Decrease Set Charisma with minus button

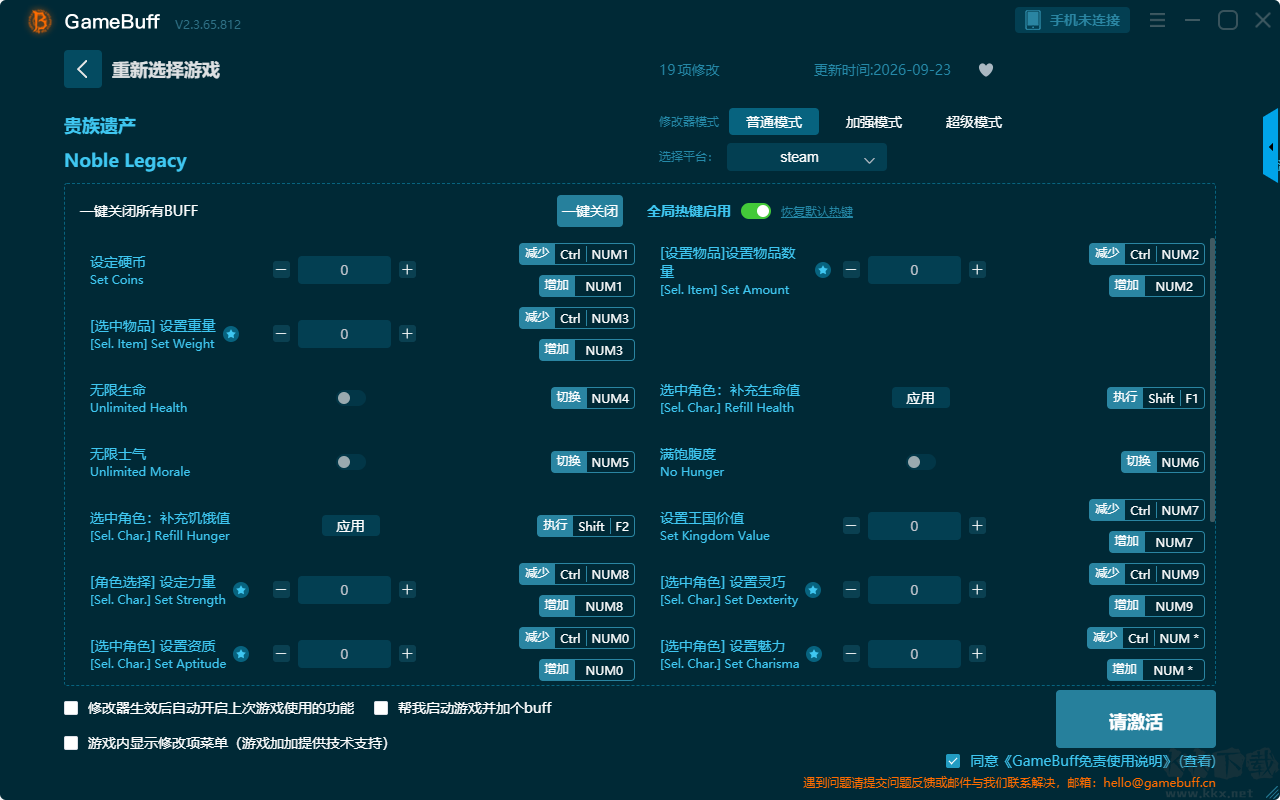[851, 654]
